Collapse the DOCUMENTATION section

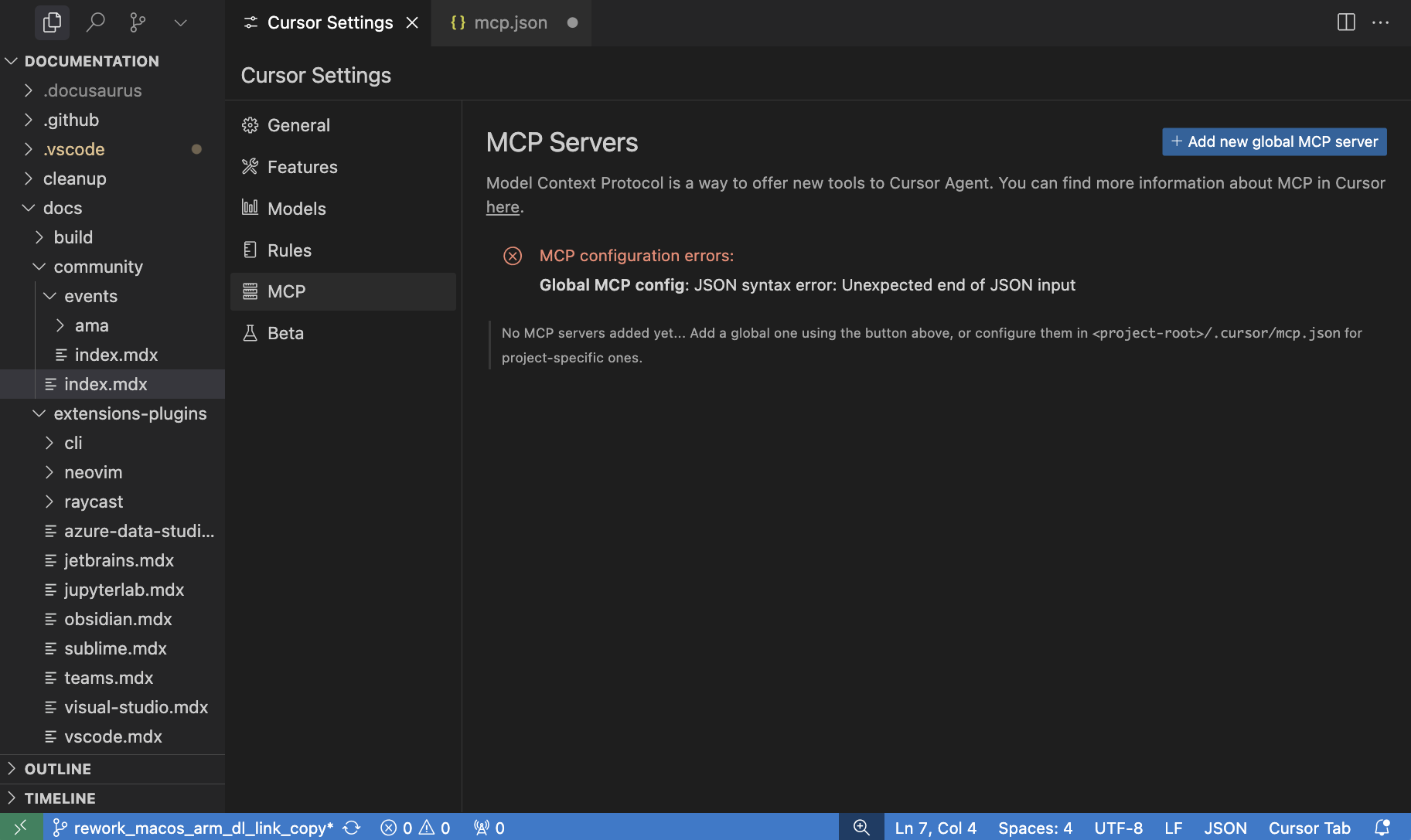pyautogui.click(x=113, y=61)
